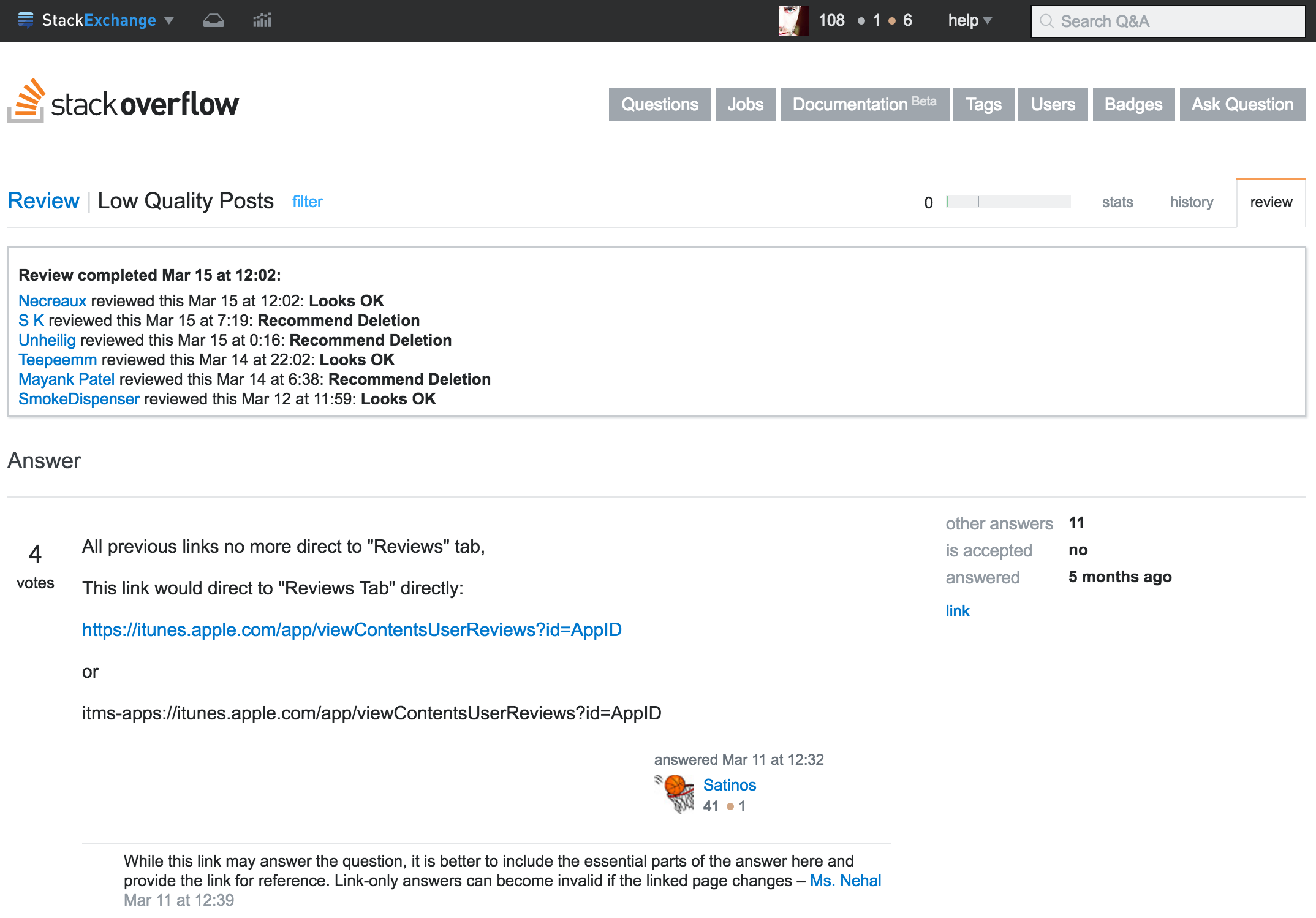This screenshot has width=1316, height=918.
Task: Open the Jobs section
Action: 746,105
